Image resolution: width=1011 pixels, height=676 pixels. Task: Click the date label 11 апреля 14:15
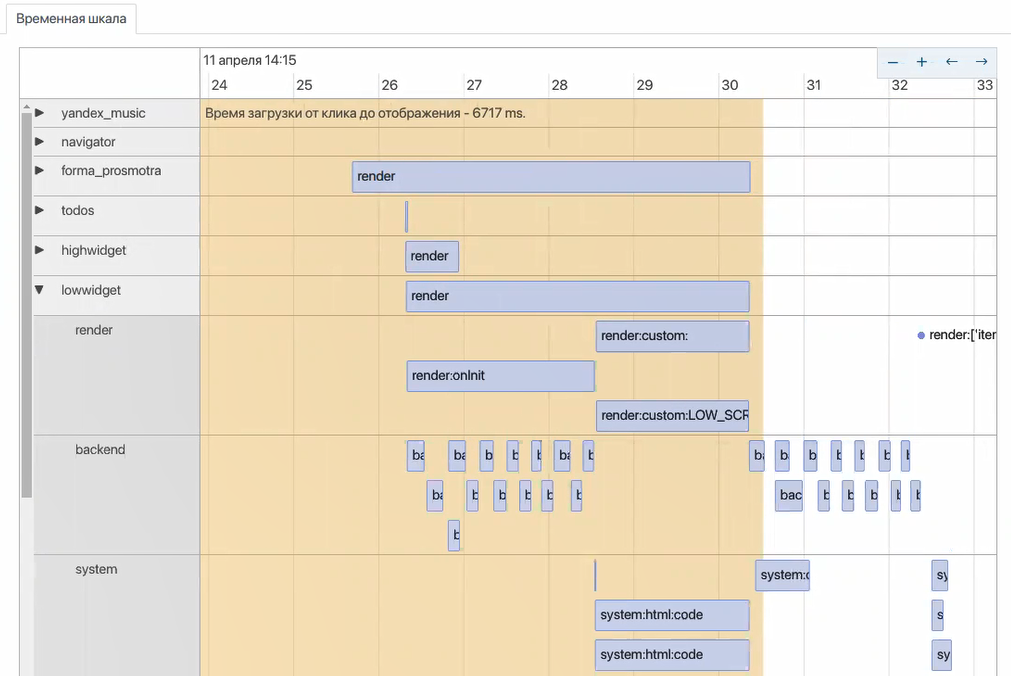pyautogui.click(x=250, y=60)
